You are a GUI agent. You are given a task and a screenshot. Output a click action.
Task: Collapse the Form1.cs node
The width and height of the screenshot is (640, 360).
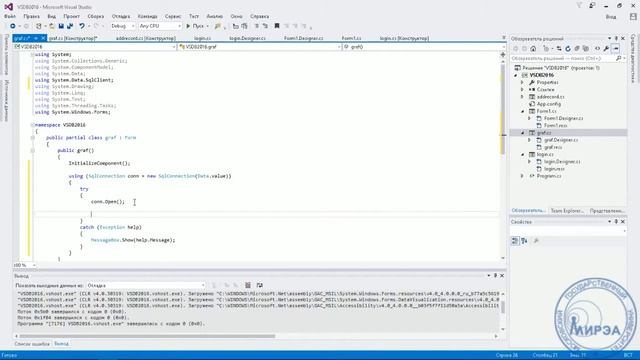point(522,111)
